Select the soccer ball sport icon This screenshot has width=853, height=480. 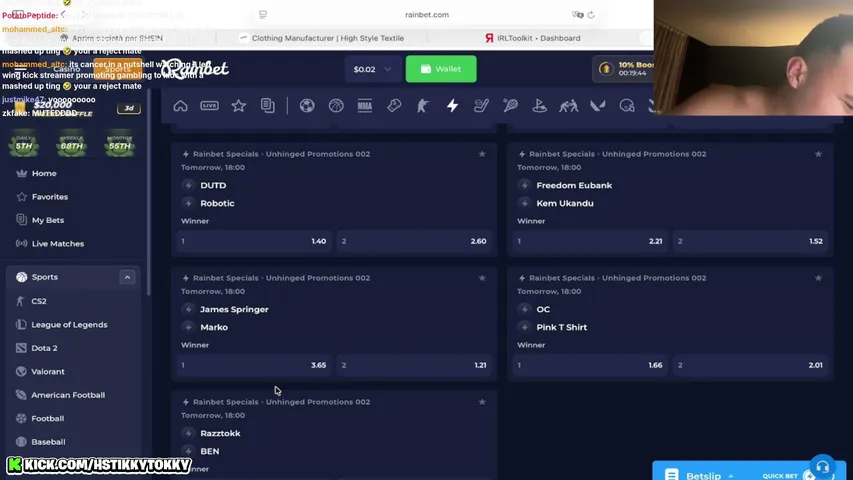click(x=307, y=106)
